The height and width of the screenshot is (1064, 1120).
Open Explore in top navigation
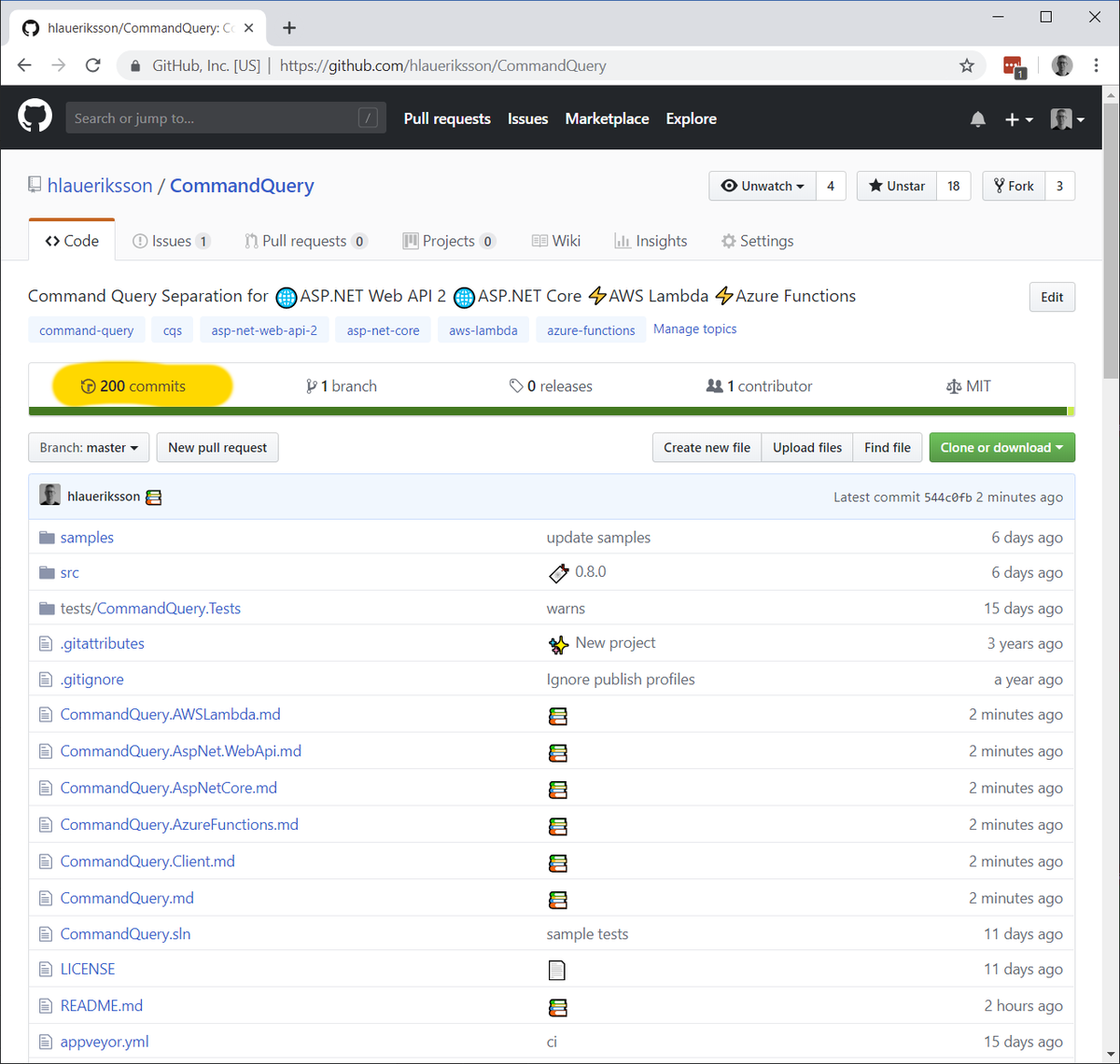click(x=691, y=119)
